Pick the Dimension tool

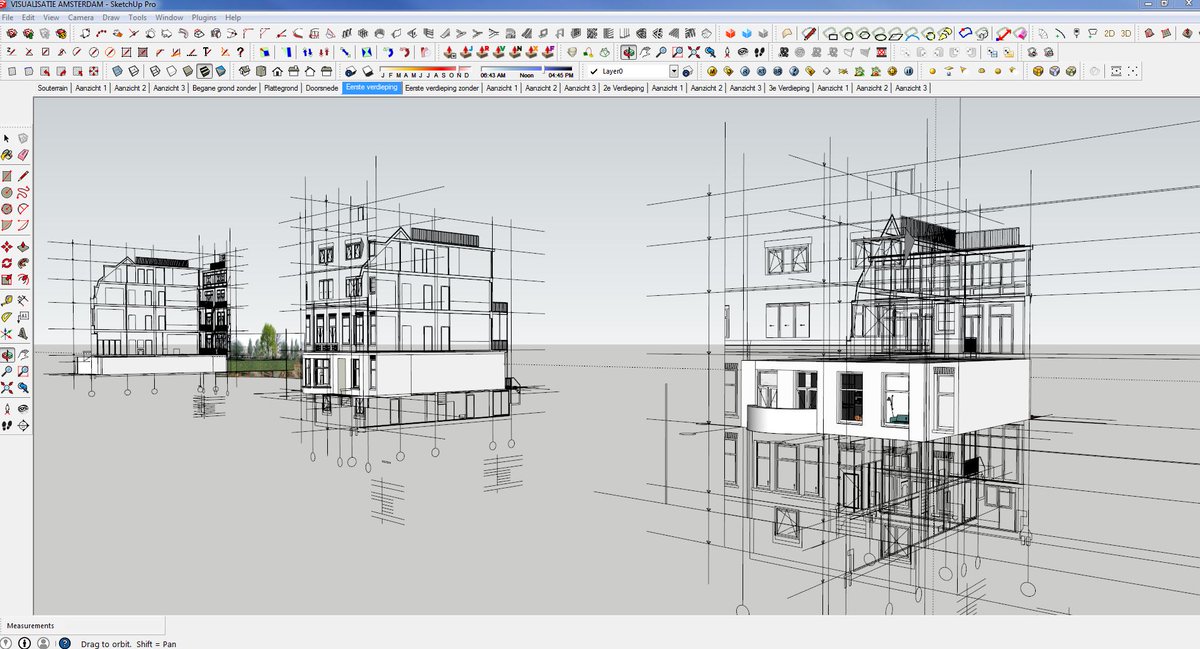point(23,301)
